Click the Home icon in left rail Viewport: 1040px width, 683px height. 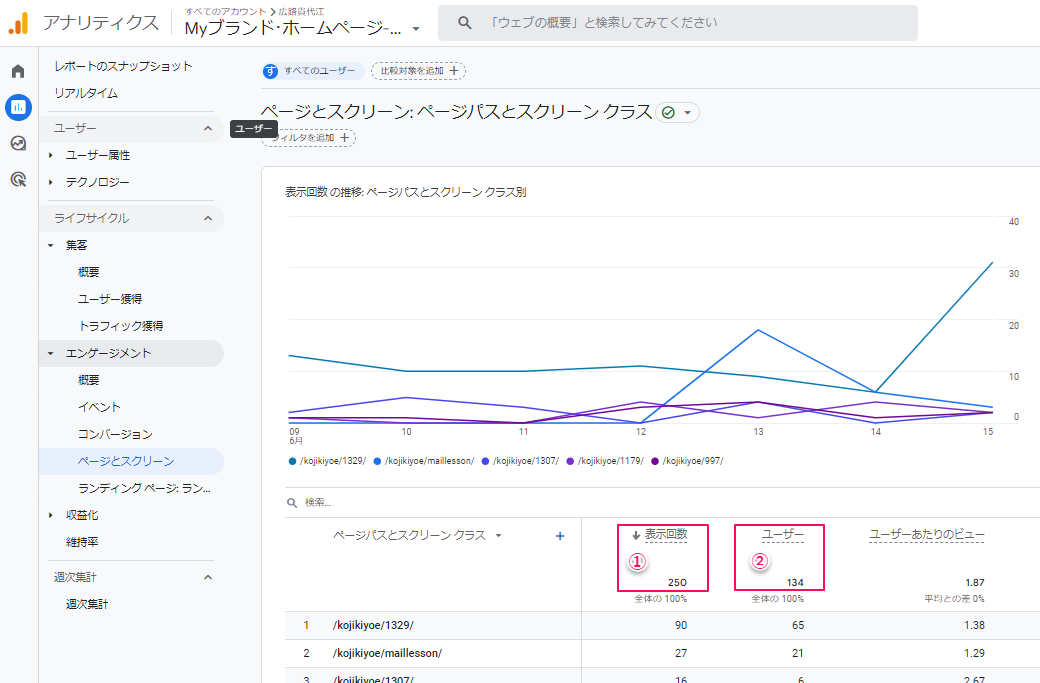[18, 71]
